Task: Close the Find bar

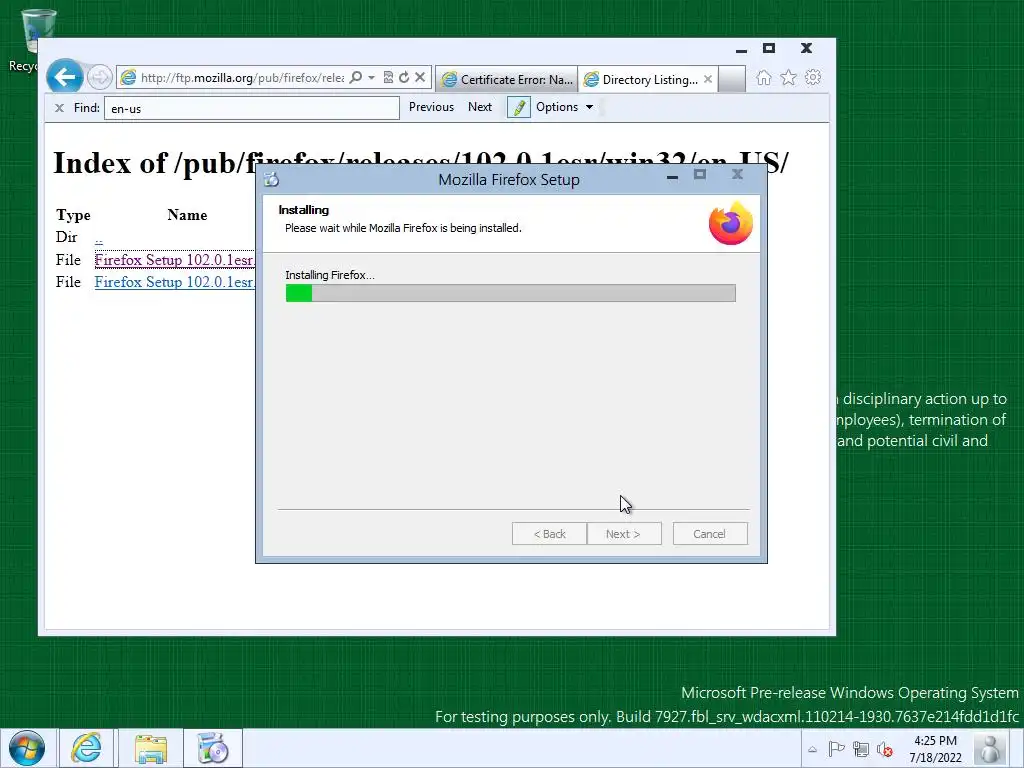Action: [59, 108]
